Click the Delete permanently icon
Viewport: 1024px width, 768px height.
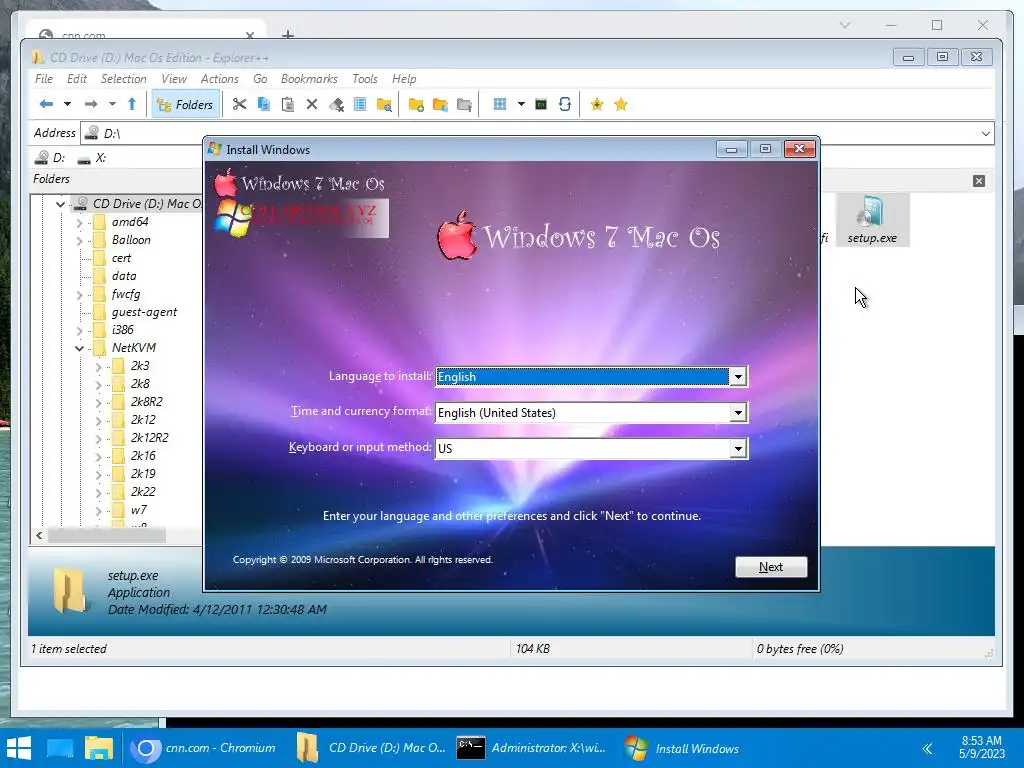click(336, 104)
